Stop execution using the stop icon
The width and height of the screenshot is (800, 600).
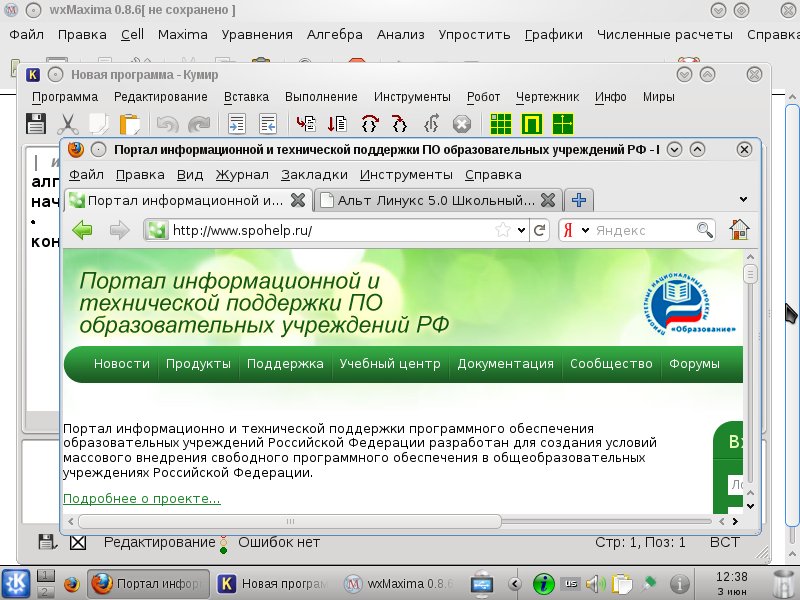pyautogui.click(x=460, y=123)
